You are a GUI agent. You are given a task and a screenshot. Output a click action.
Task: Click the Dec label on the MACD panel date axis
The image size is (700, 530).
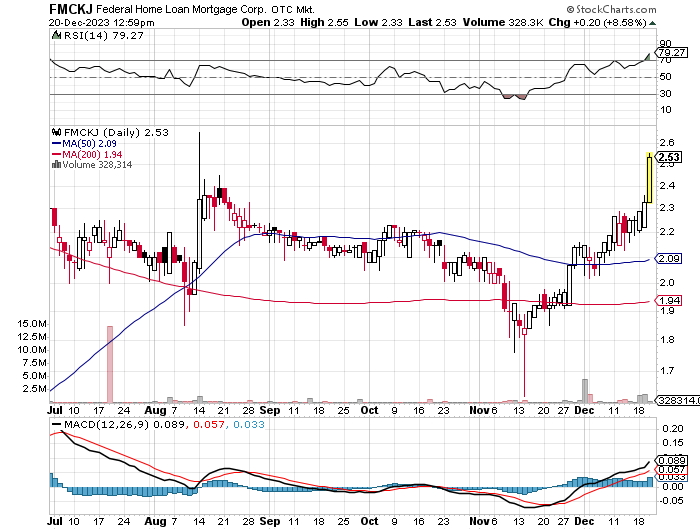click(584, 521)
